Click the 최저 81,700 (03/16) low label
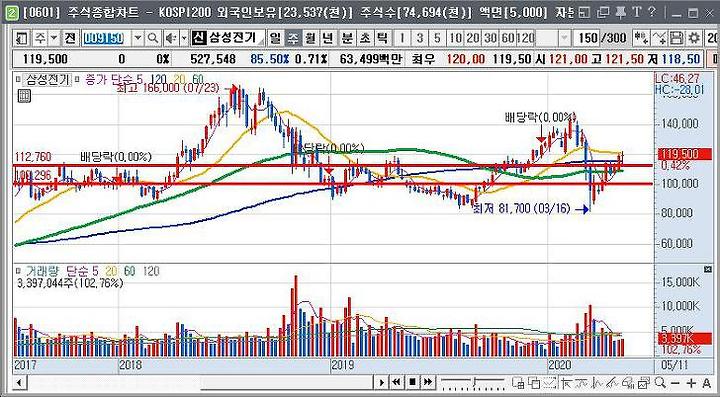 point(522,209)
